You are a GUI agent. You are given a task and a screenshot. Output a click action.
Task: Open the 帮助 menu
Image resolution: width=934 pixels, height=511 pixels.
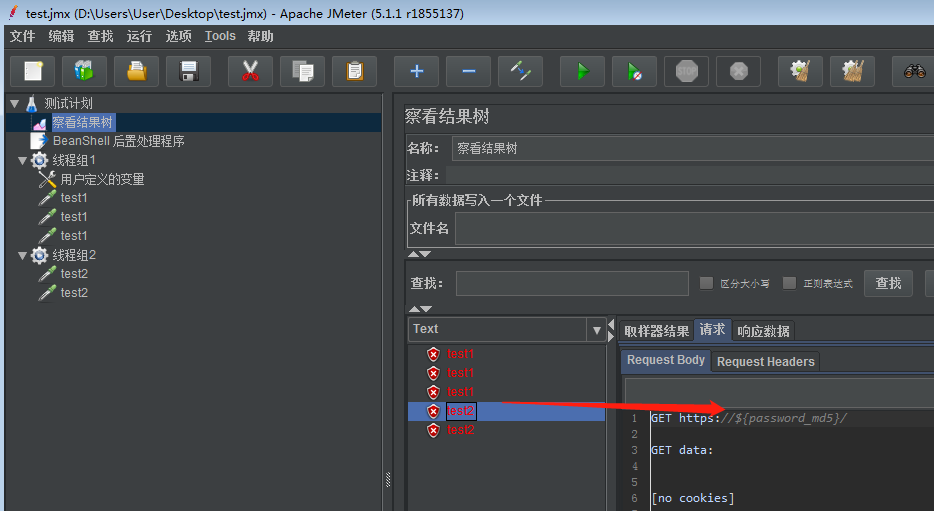(x=260, y=36)
